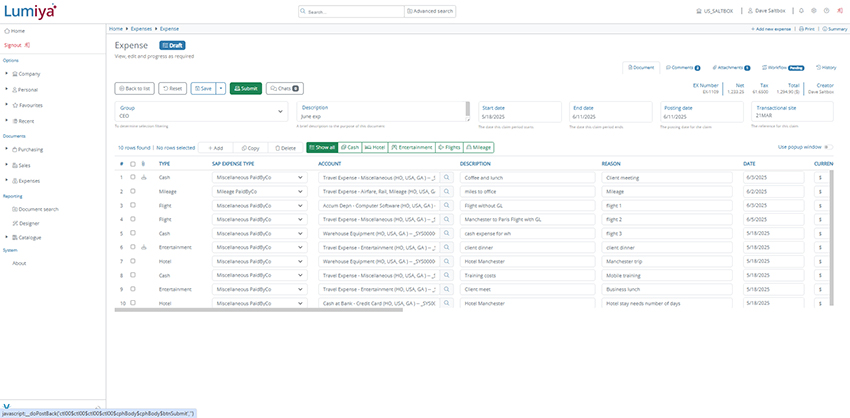Select checkbox for row 10 Hotel

click(x=133, y=303)
